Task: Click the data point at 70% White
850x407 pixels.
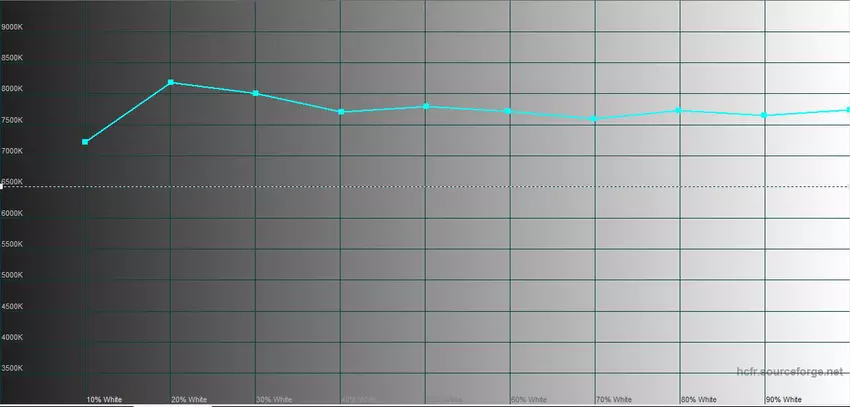Action: coord(594,119)
